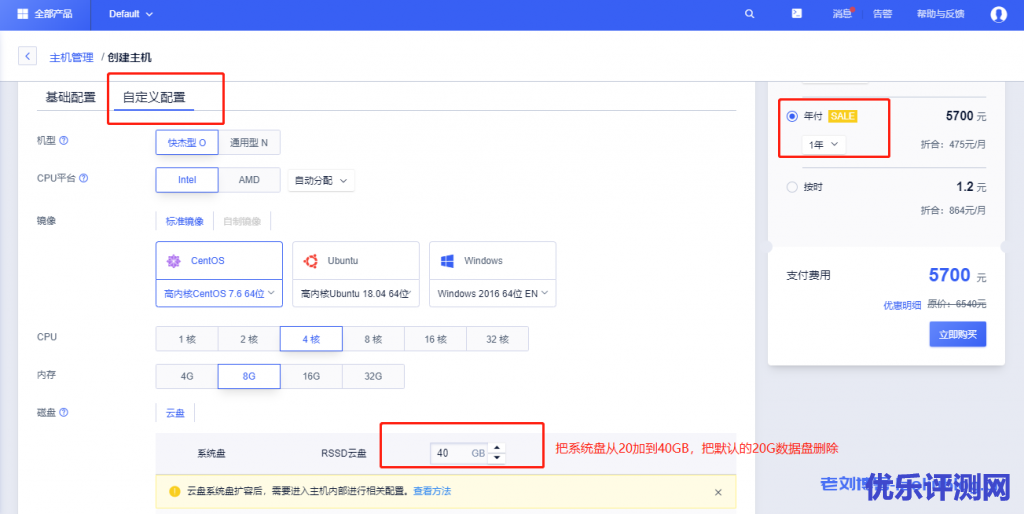Select the 云盘 disk tab
The image size is (1024, 514).
(x=175, y=413)
